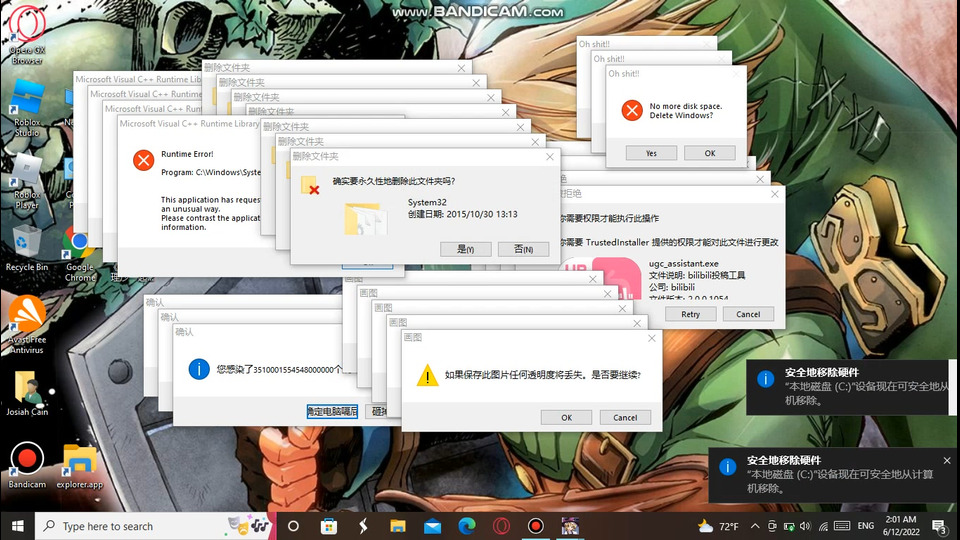The width and height of the screenshot is (960, 540).
Task: Click Cancel in the TrustedInstaller permission dialog
Action: tap(748, 314)
